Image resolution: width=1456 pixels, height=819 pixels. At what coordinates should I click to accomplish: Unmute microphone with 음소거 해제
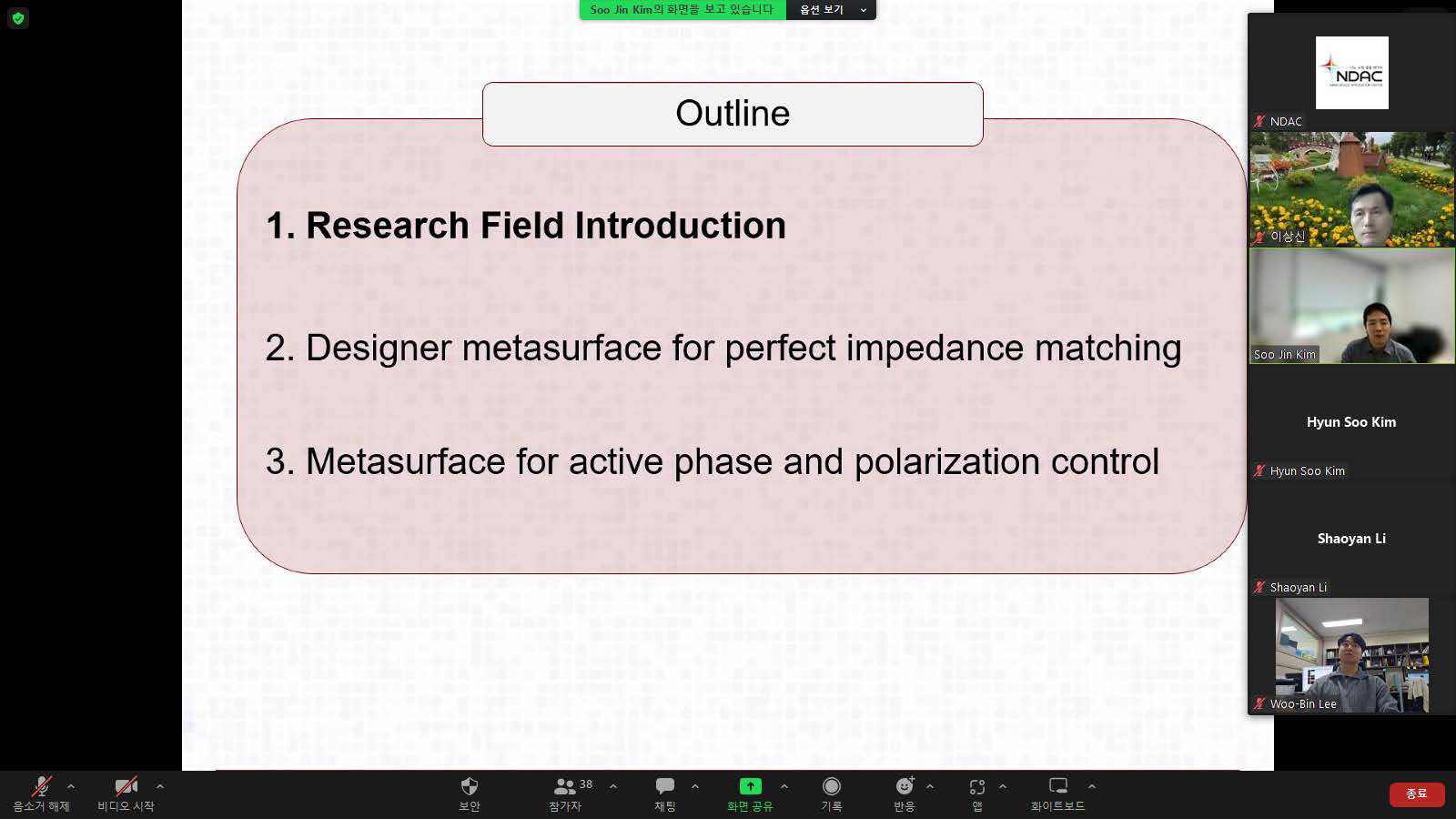pyautogui.click(x=41, y=794)
